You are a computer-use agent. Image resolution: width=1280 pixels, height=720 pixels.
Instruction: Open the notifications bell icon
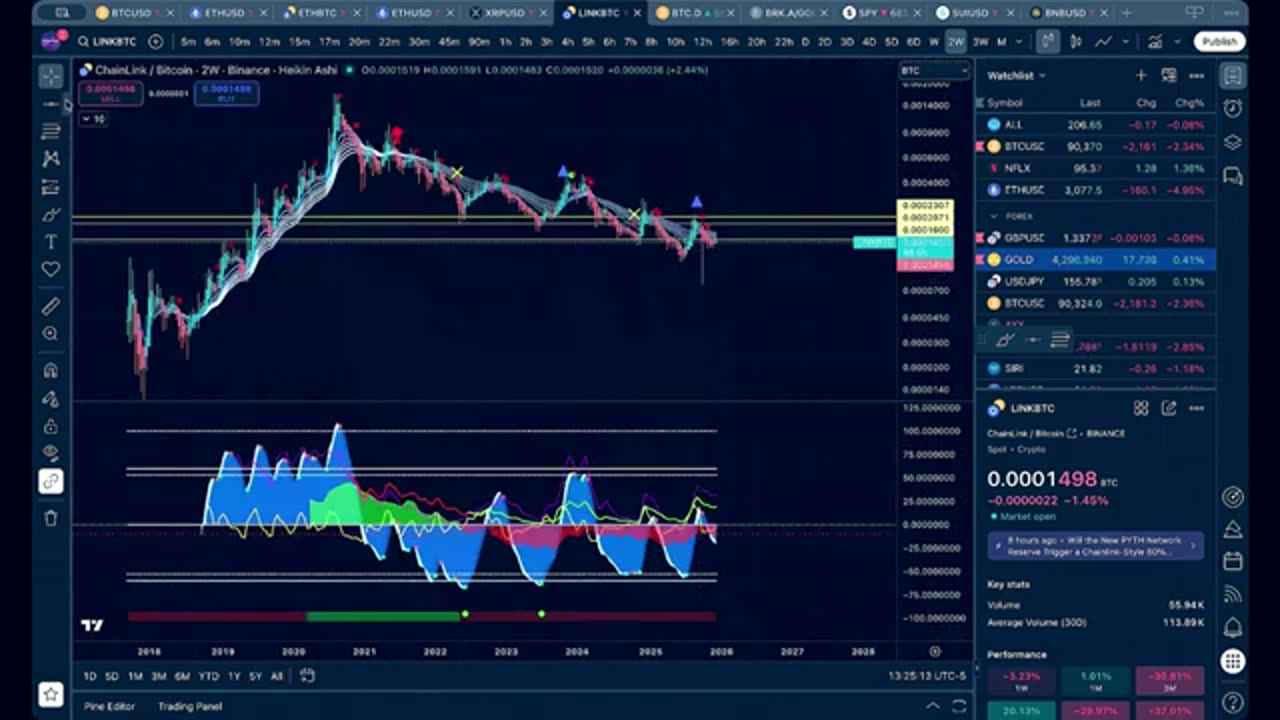coord(1233,628)
